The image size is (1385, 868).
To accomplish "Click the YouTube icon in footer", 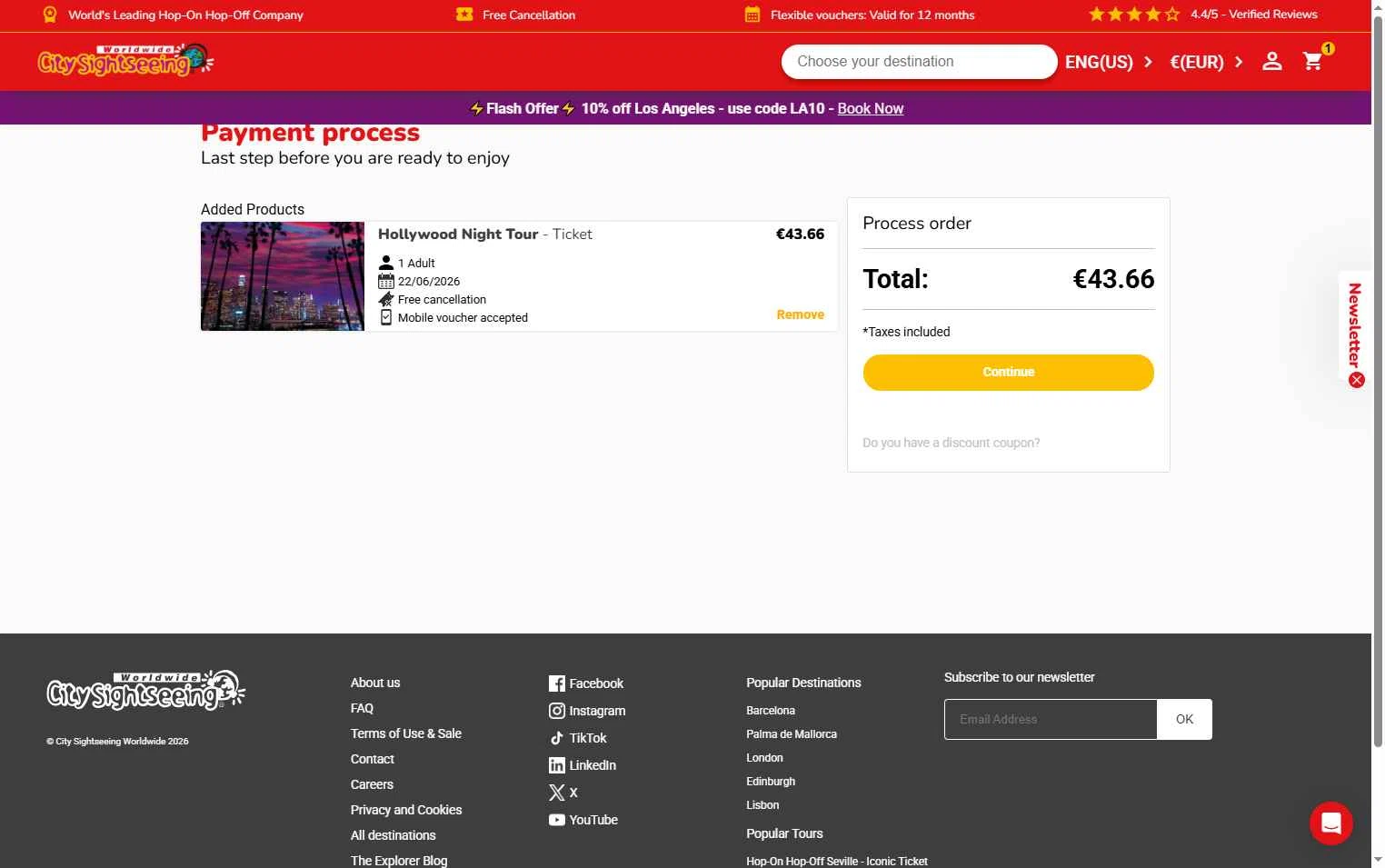I will coord(557,820).
